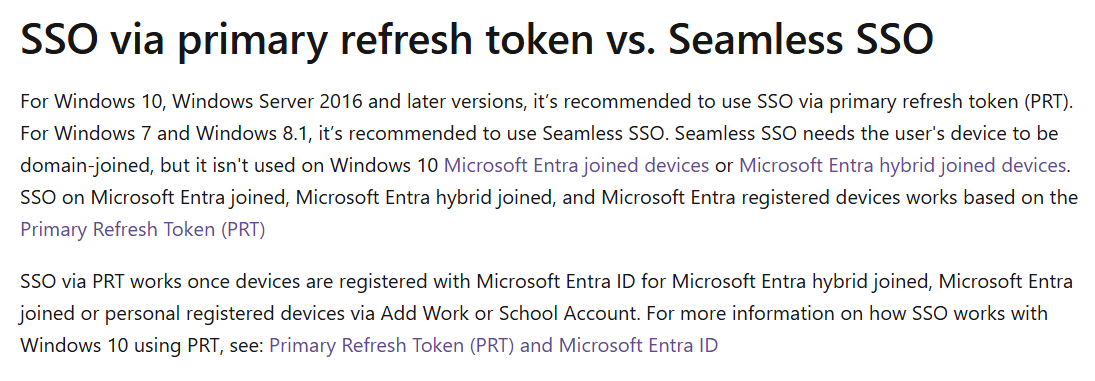Open the Microsoft Entra joined devices link
The width and height of the screenshot is (1095, 381).
coord(576,165)
